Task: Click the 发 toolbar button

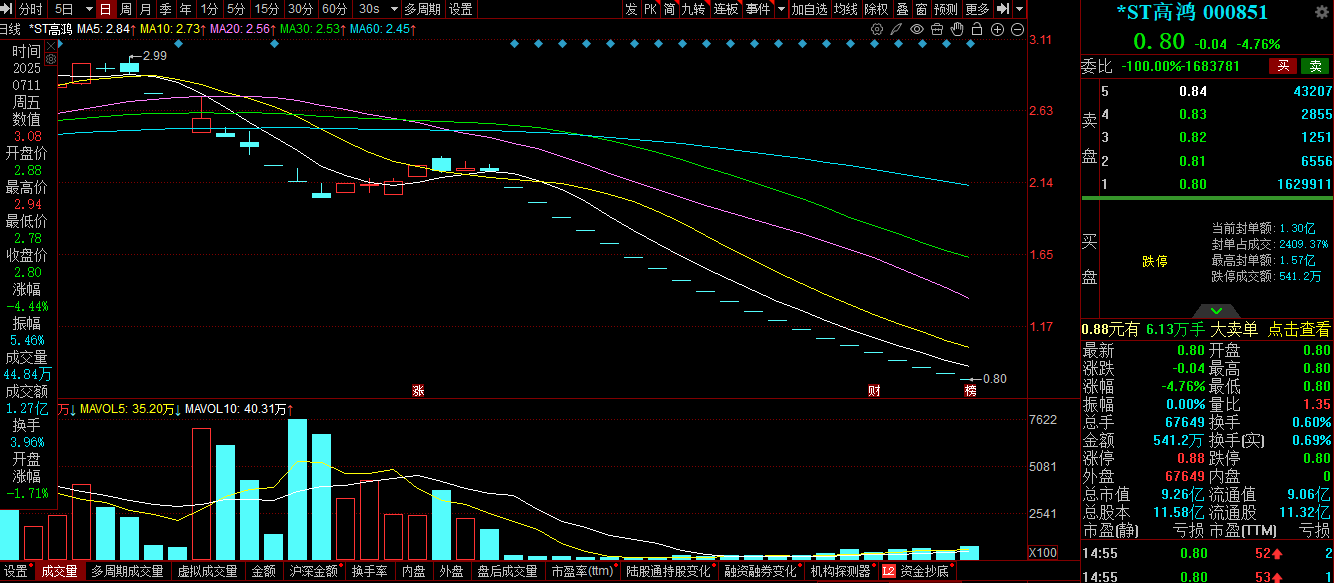Action: [631, 9]
